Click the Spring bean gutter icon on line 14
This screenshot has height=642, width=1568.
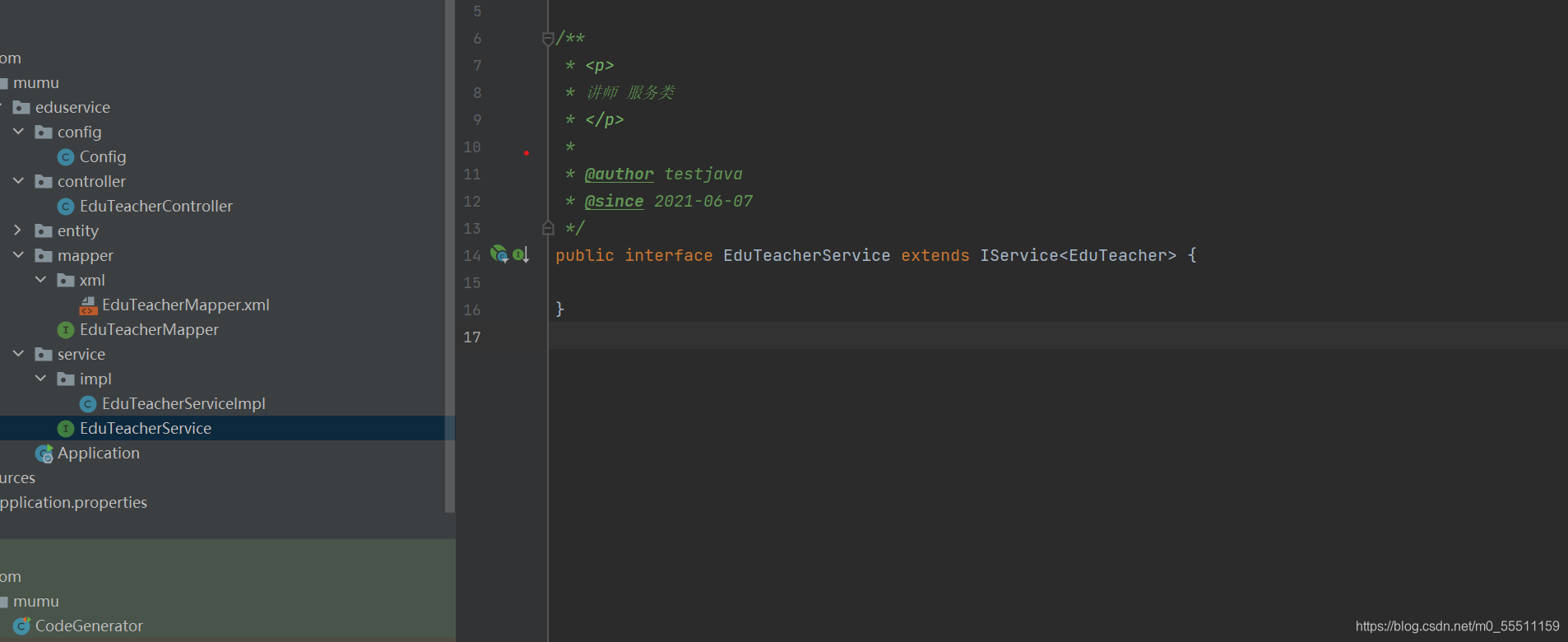(x=499, y=254)
